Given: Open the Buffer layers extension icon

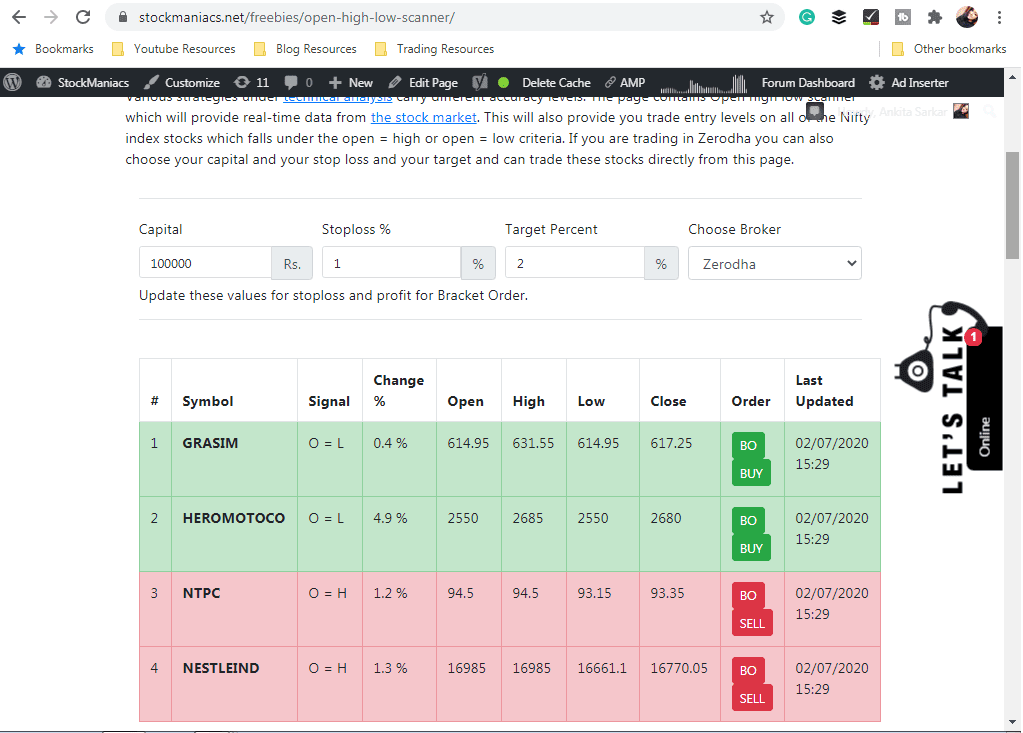Looking at the screenshot, I should (x=838, y=18).
